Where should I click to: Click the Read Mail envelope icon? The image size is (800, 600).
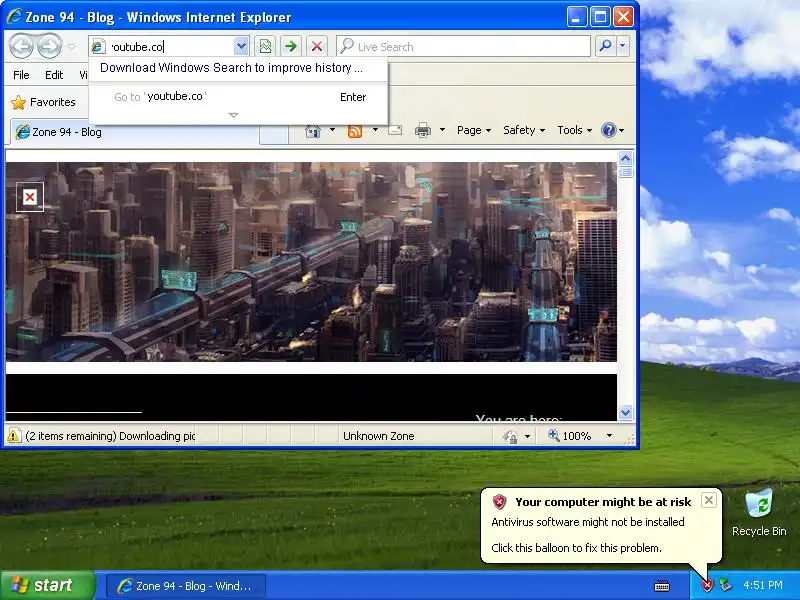tap(395, 131)
